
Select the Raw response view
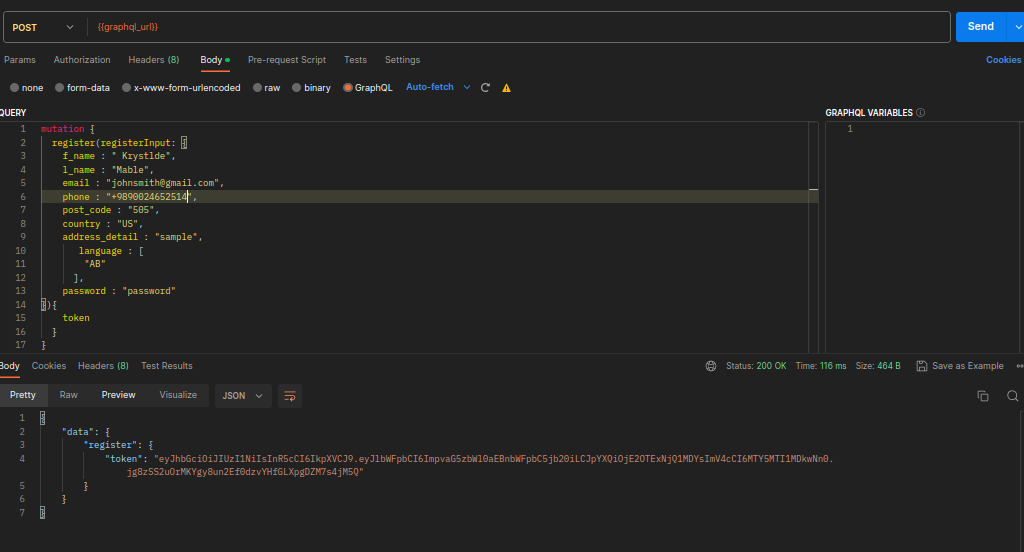click(69, 395)
